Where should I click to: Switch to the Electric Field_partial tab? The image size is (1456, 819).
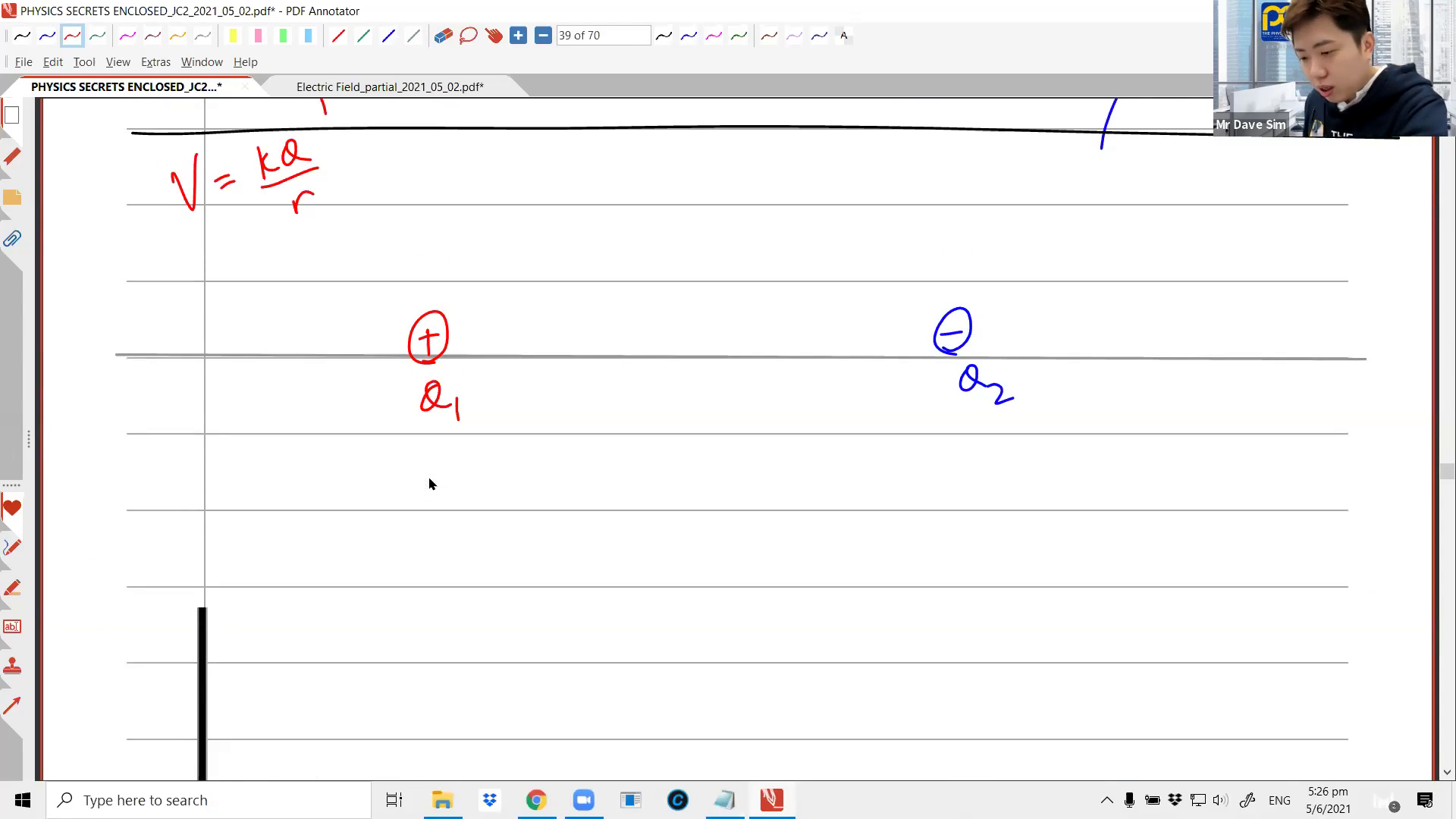(390, 86)
